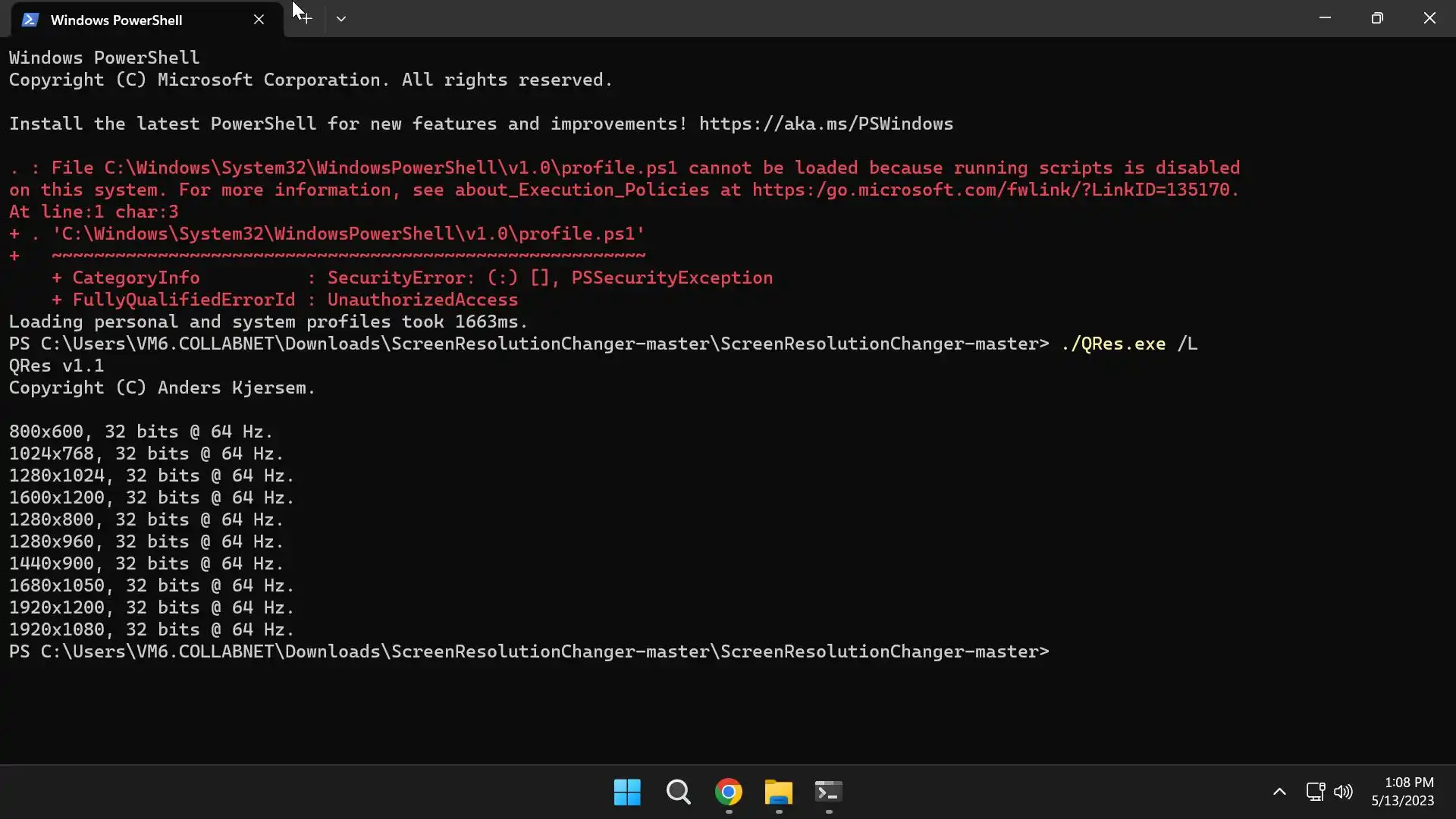
Task: Open network status tray icon
Action: (x=1315, y=792)
